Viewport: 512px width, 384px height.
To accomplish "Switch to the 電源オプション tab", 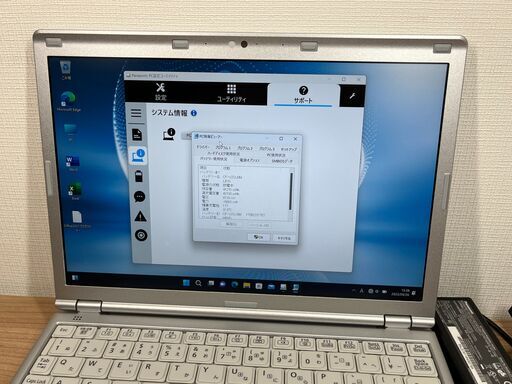I will tap(249, 160).
